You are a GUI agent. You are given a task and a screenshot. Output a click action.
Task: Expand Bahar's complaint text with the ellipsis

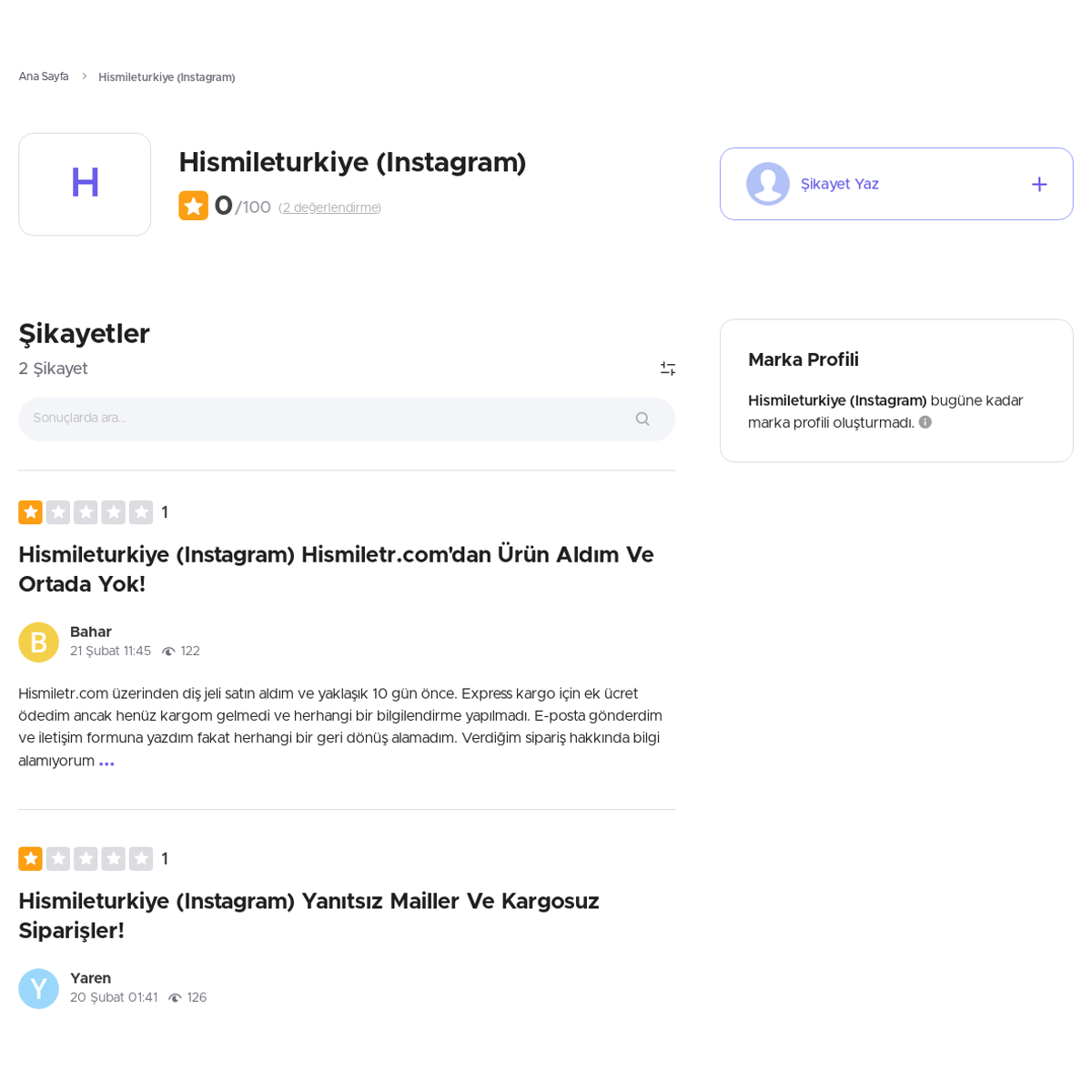(106, 763)
